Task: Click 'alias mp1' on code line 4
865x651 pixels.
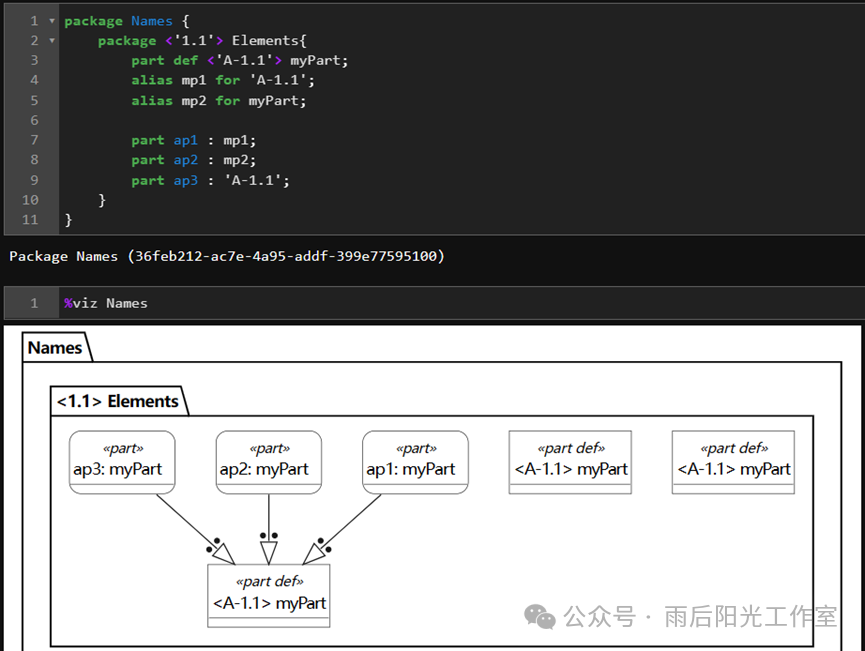Action: click(169, 81)
